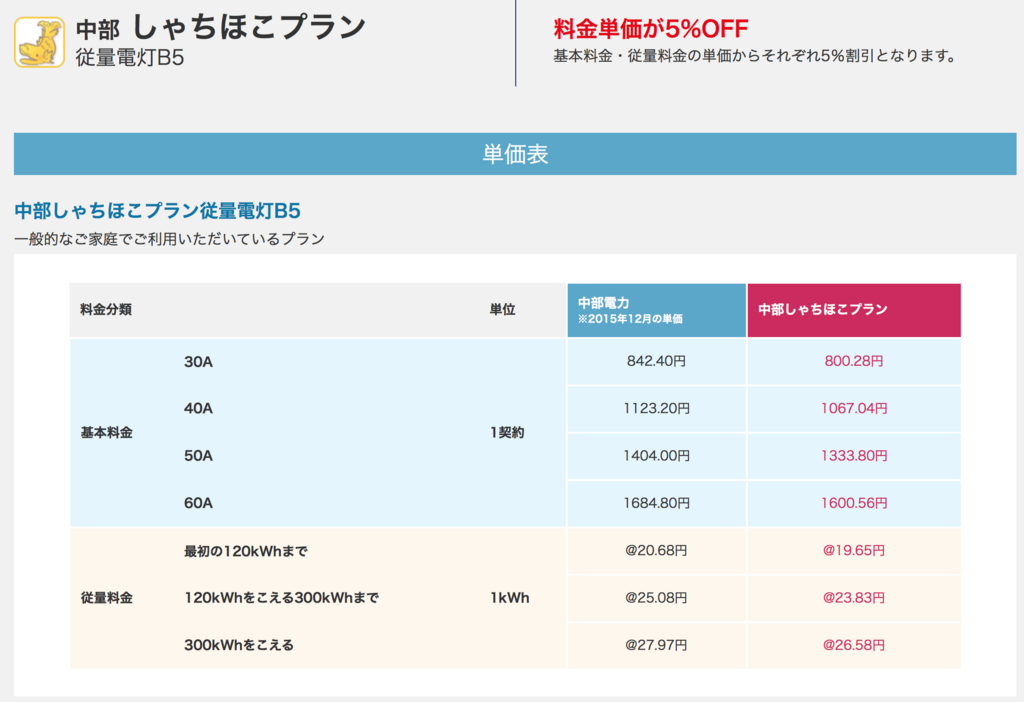
Task: Click the 一般的なご家庭でご利用 description line
Action: (169, 239)
